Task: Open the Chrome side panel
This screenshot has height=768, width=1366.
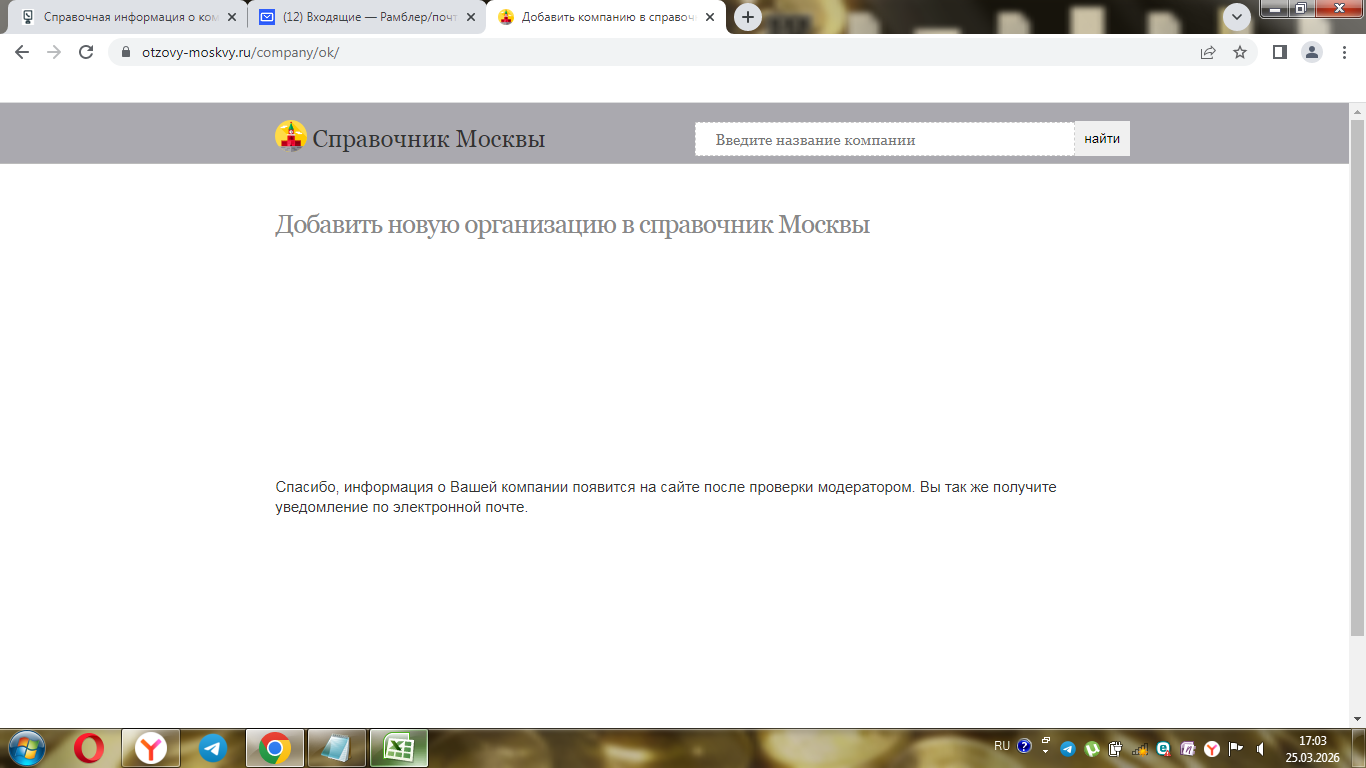Action: [x=1279, y=52]
